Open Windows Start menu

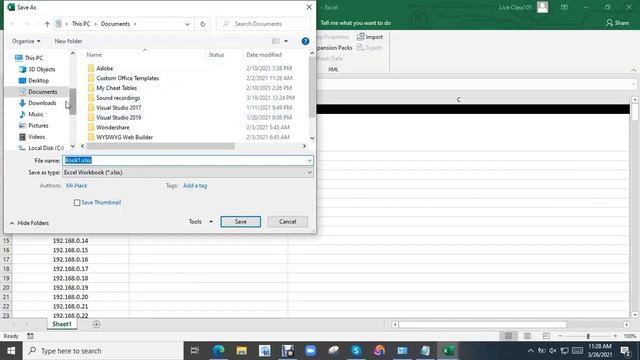pos(11,351)
